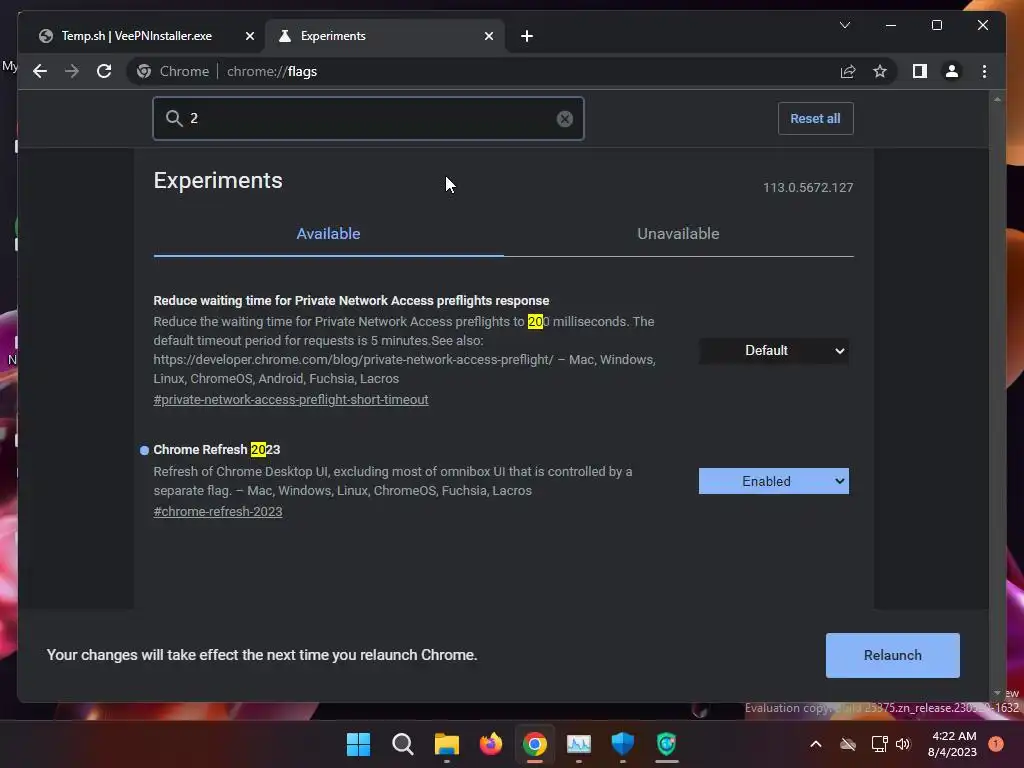The height and width of the screenshot is (768, 1024).
Task: Open the performance monitor taskbar app
Action: (x=579, y=744)
